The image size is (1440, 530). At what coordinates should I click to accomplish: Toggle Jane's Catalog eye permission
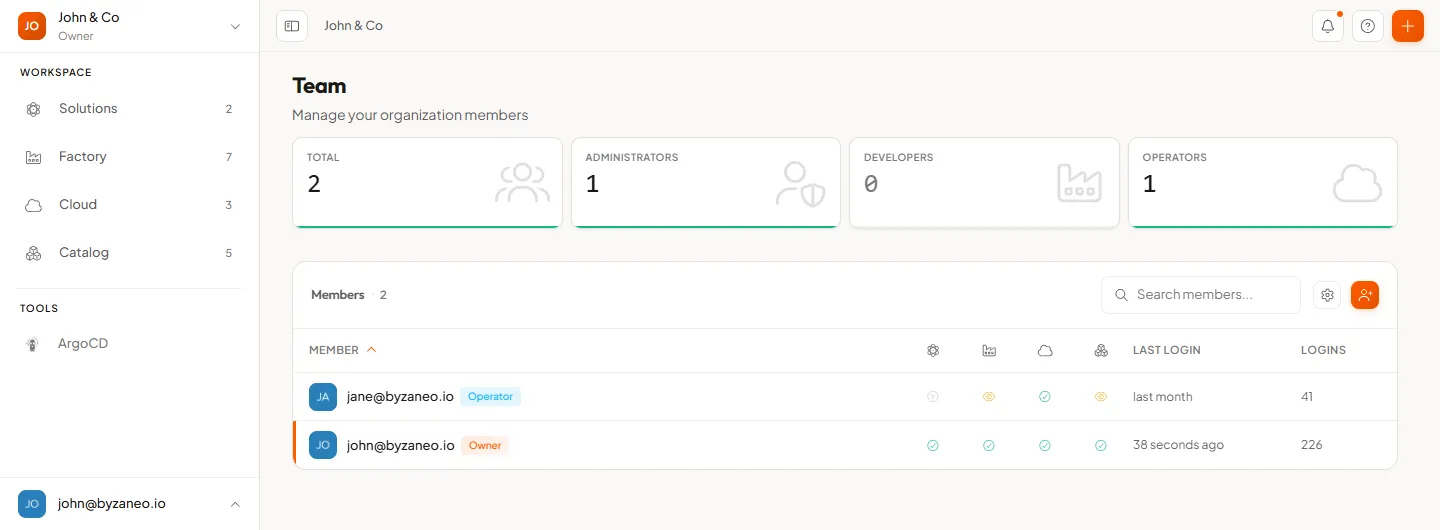click(x=1101, y=397)
